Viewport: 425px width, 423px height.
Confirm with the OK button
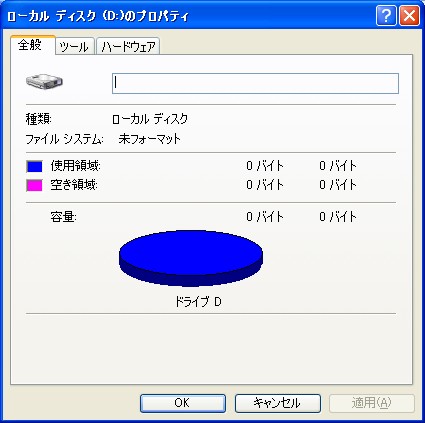pyautogui.click(x=183, y=403)
